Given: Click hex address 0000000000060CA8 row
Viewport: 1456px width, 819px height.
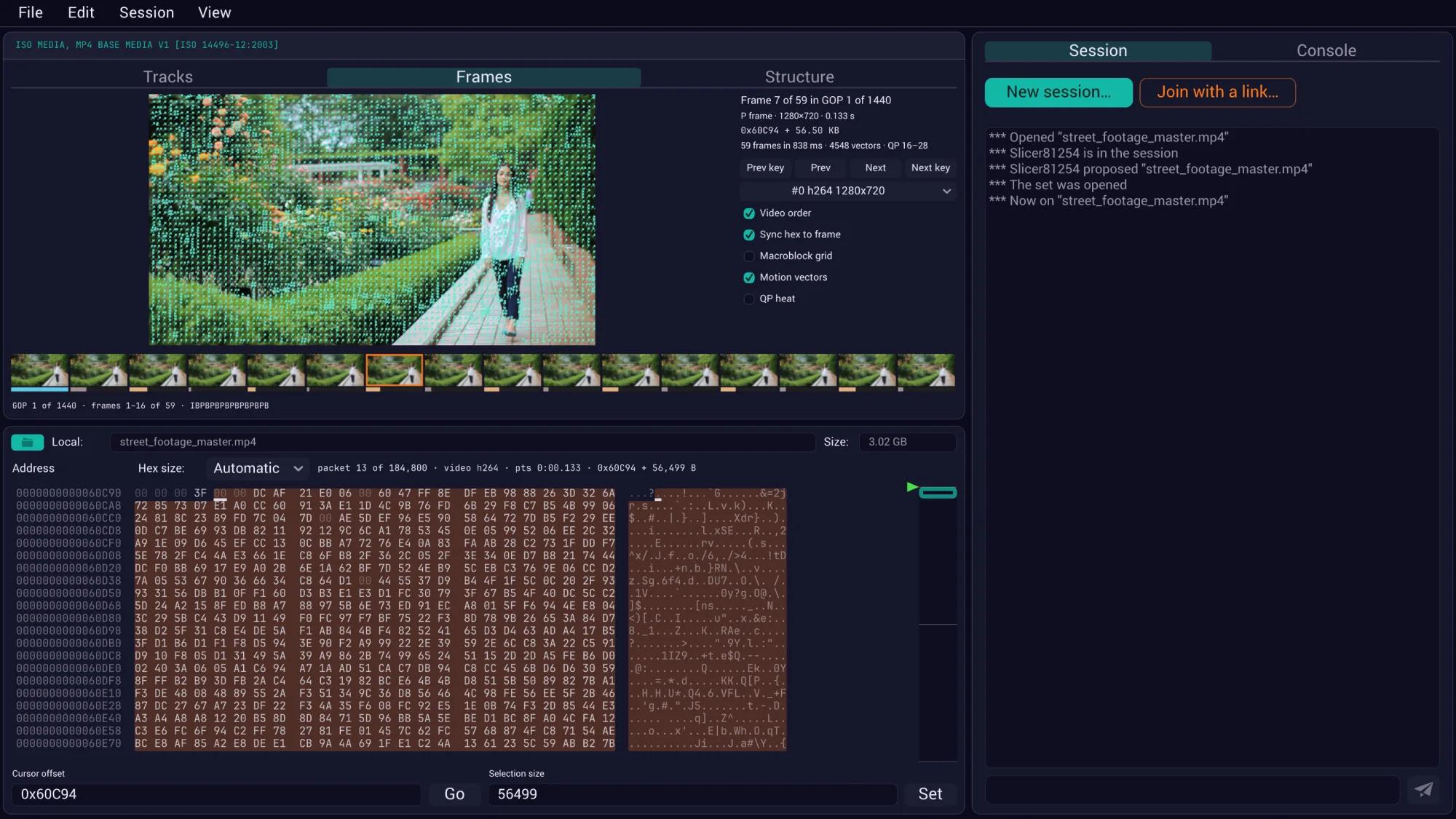Looking at the screenshot, I should tap(68, 506).
